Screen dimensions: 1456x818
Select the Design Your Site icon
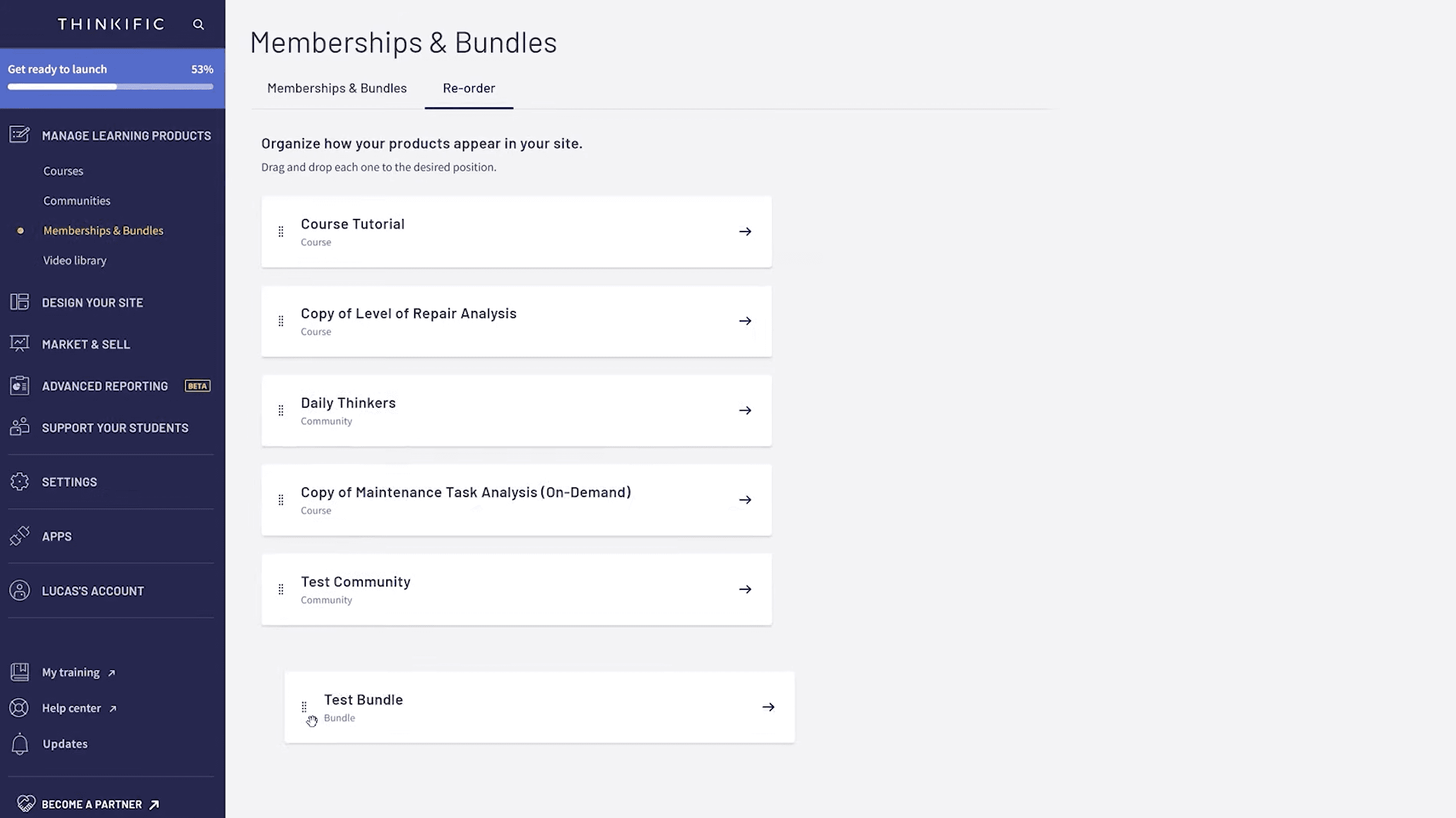(x=19, y=302)
